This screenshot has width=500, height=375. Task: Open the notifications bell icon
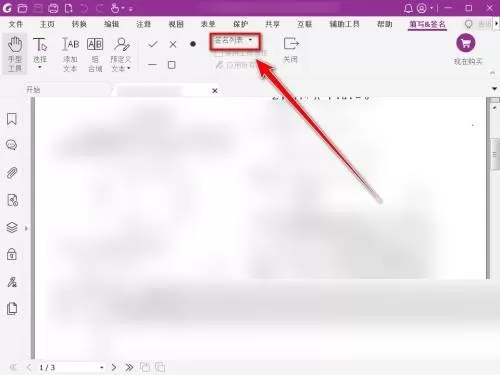(408, 8)
